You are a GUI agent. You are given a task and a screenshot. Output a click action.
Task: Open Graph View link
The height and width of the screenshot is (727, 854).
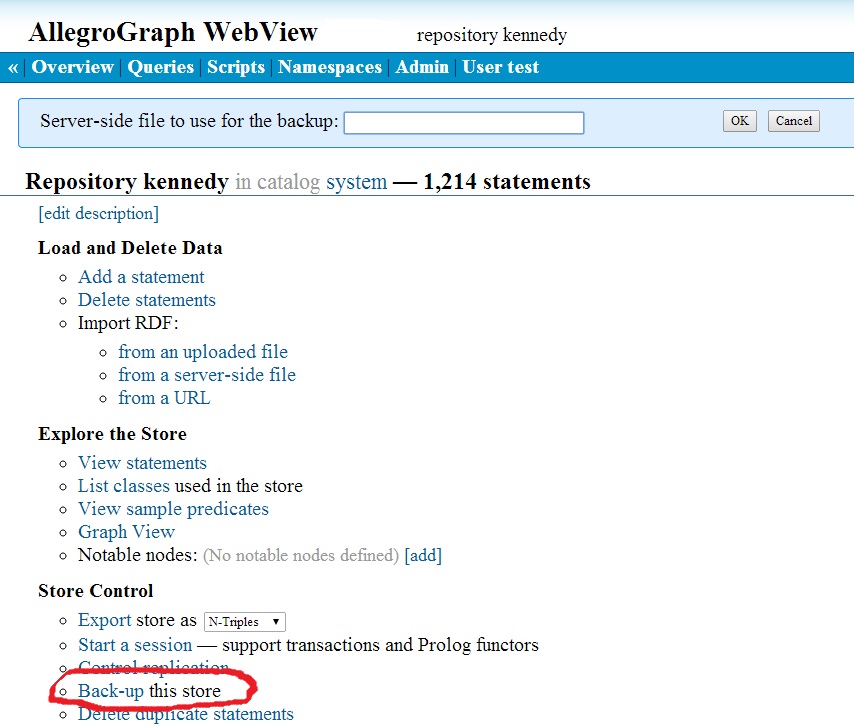[126, 532]
